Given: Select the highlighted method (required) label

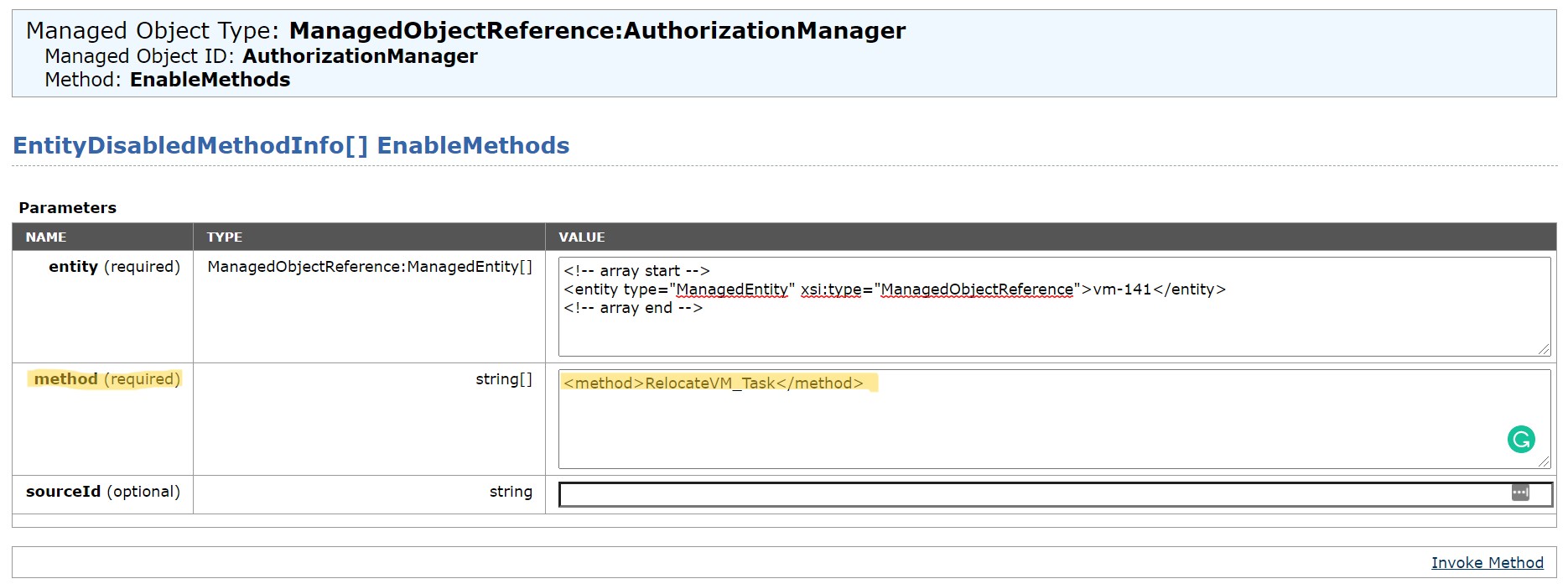Looking at the screenshot, I should point(107,379).
